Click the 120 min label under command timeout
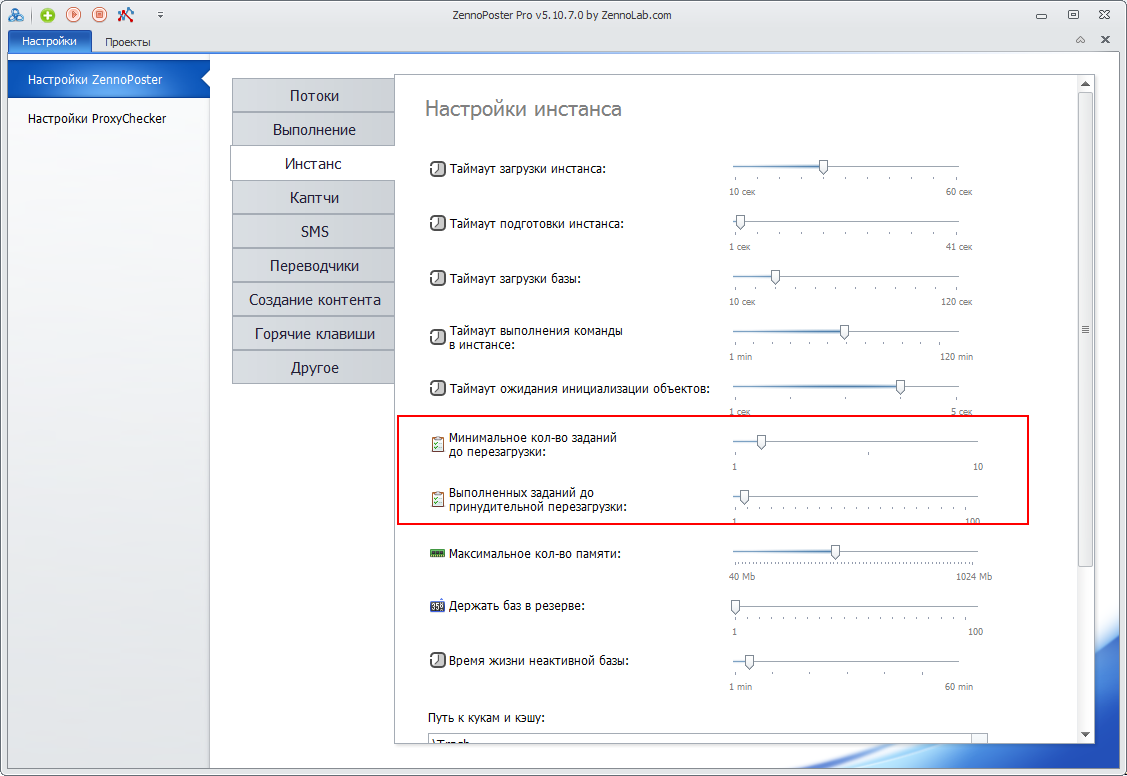 tap(957, 357)
